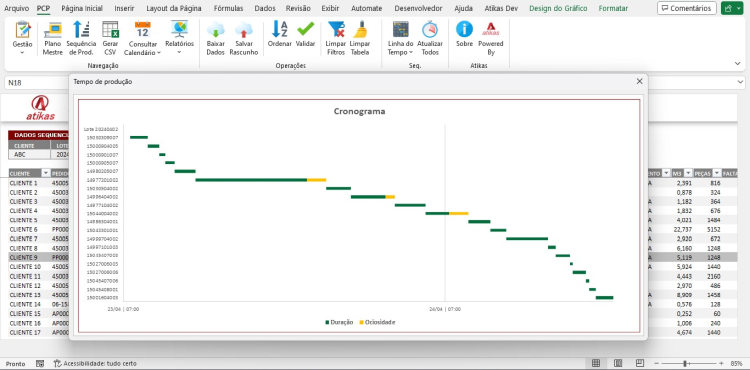Click the zoom in plus button

pos(720,363)
